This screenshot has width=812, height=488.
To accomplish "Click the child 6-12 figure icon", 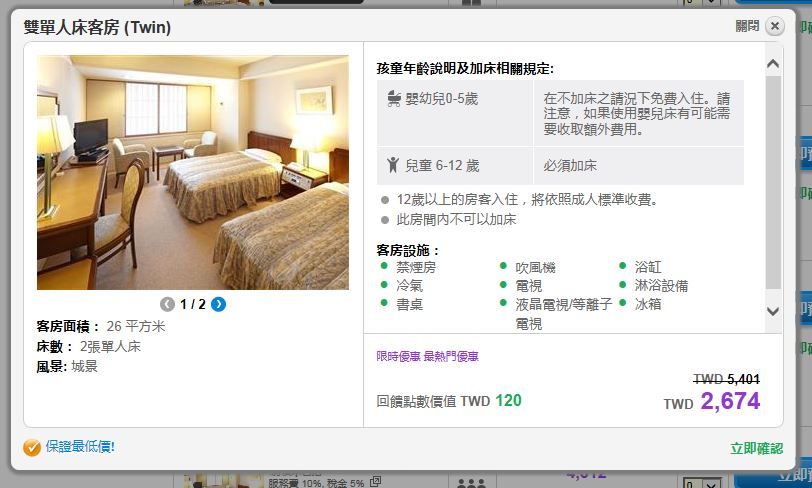I will pos(393,165).
